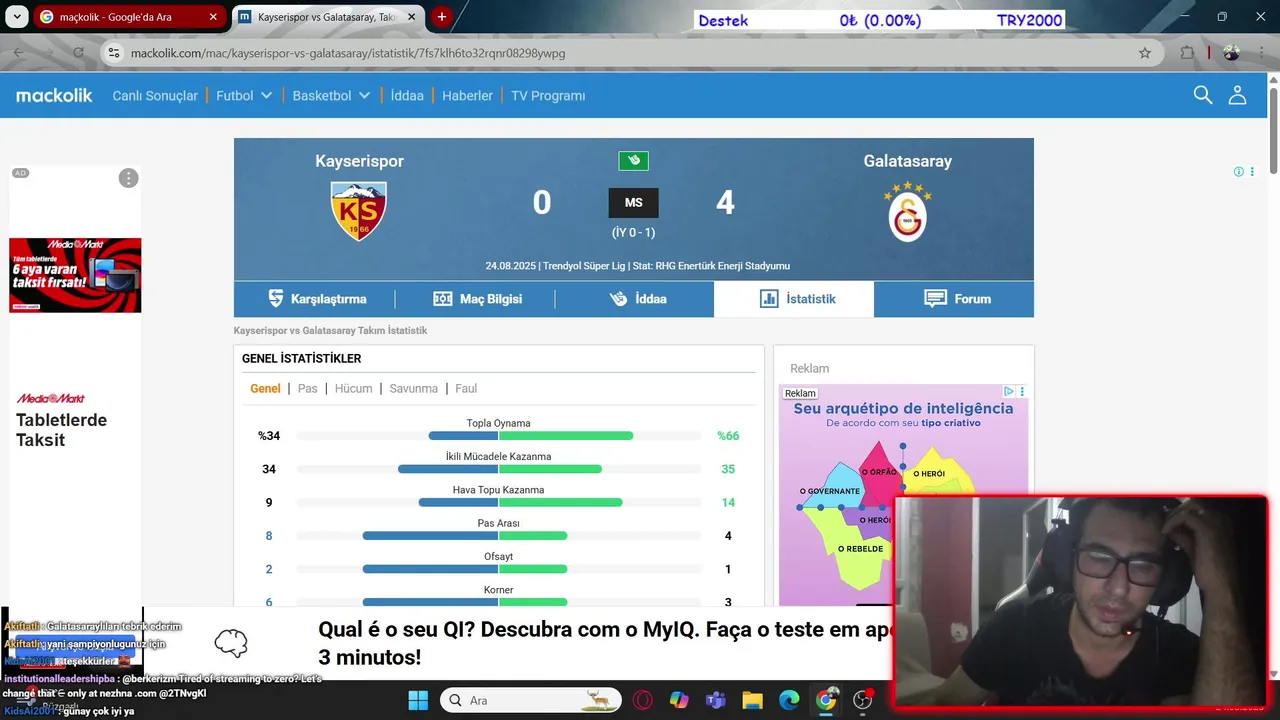Select Faul statistics filter
Image resolution: width=1280 pixels, height=720 pixels.
pyautogui.click(x=466, y=388)
